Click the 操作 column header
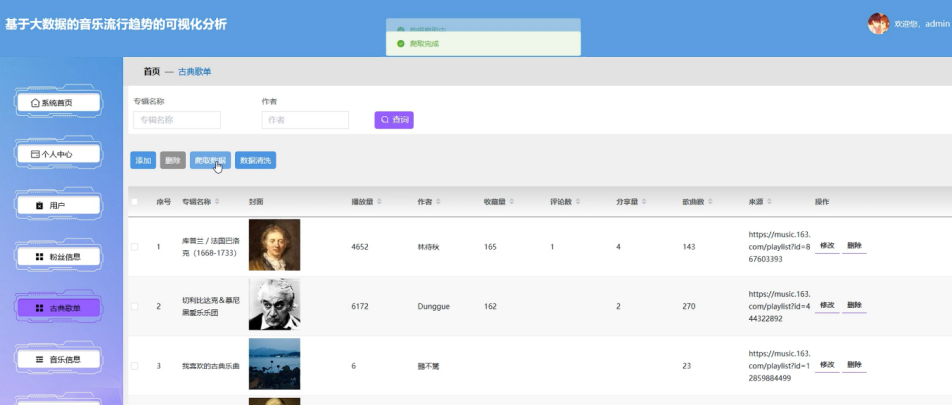 click(822, 202)
